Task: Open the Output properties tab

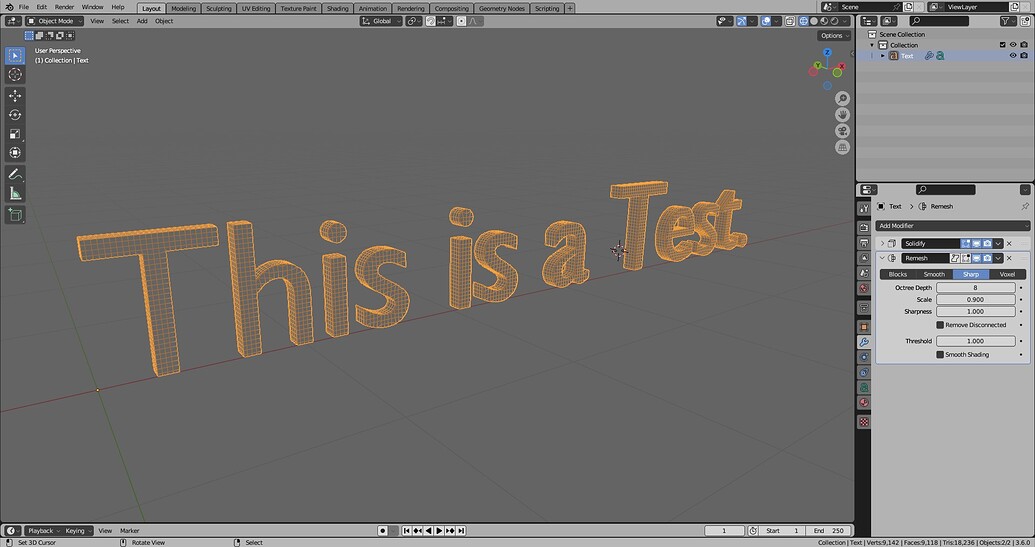Action: [864, 243]
